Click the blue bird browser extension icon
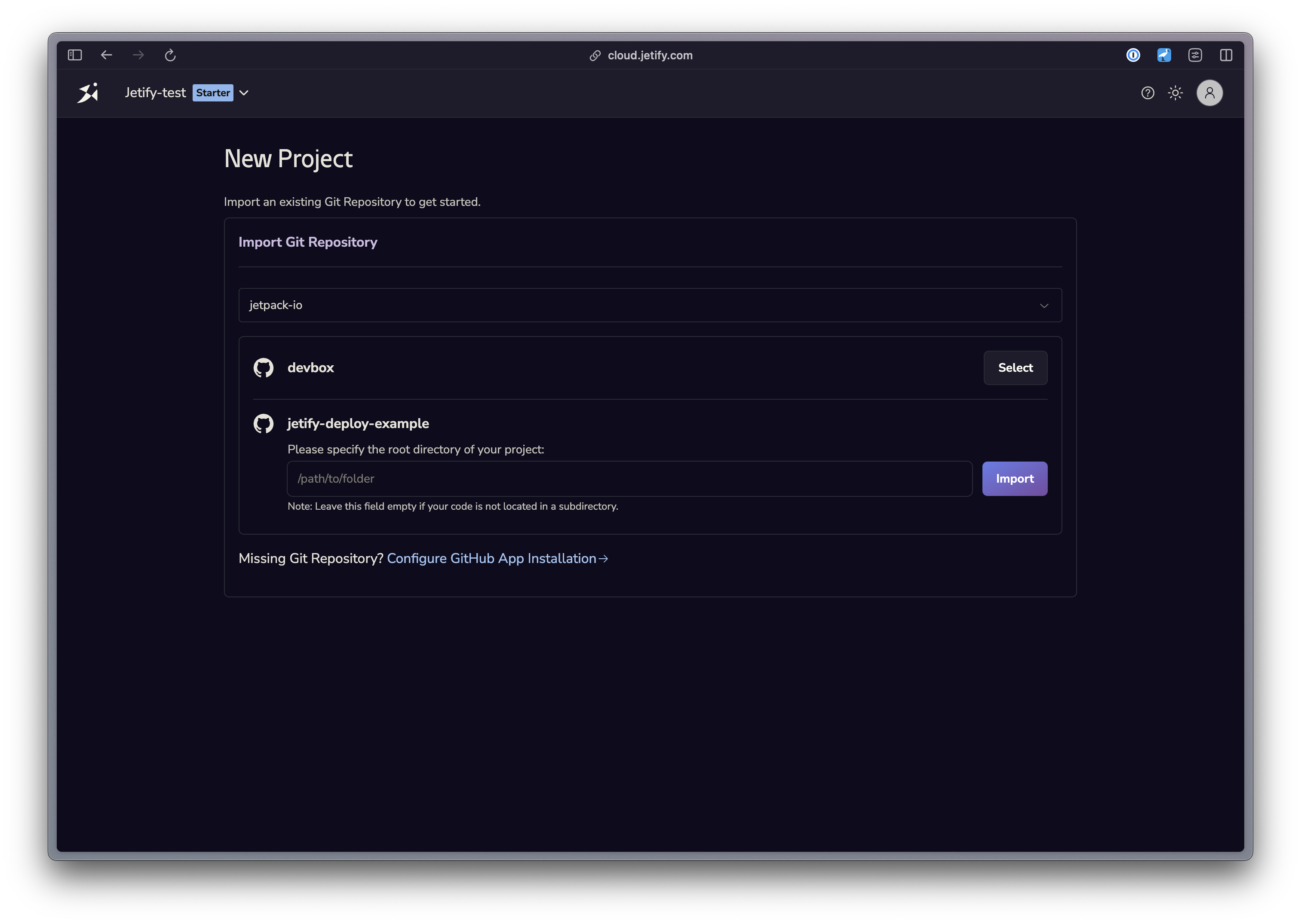Screen dimensions: 1301x924 [x=1164, y=55]
